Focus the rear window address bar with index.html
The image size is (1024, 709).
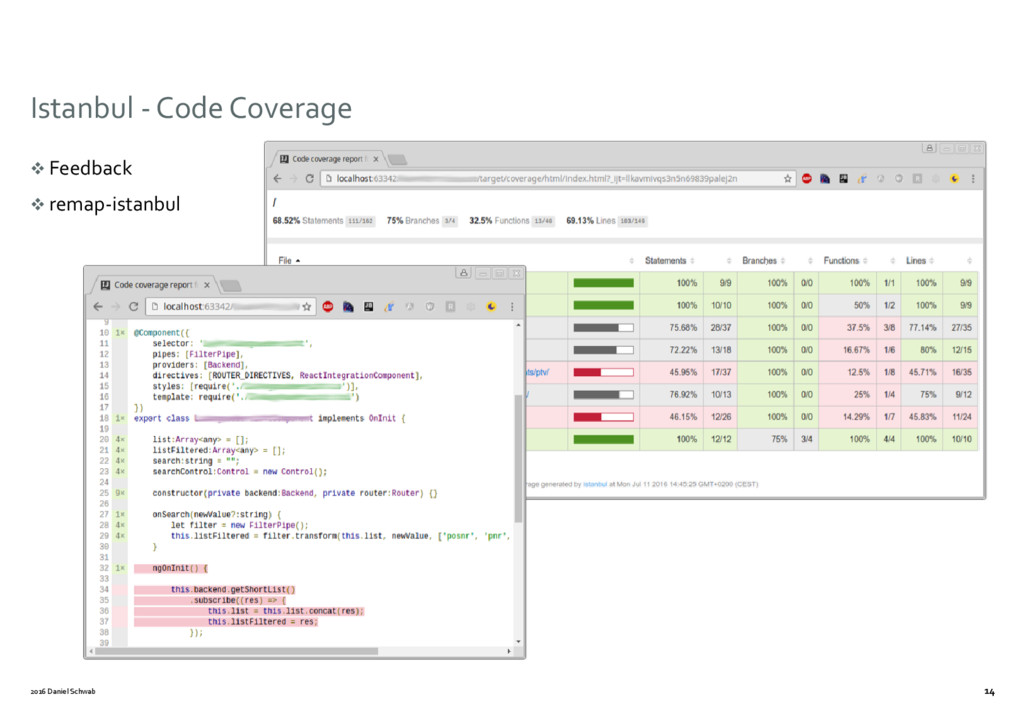pyautogui.click(x=558, y=178)
